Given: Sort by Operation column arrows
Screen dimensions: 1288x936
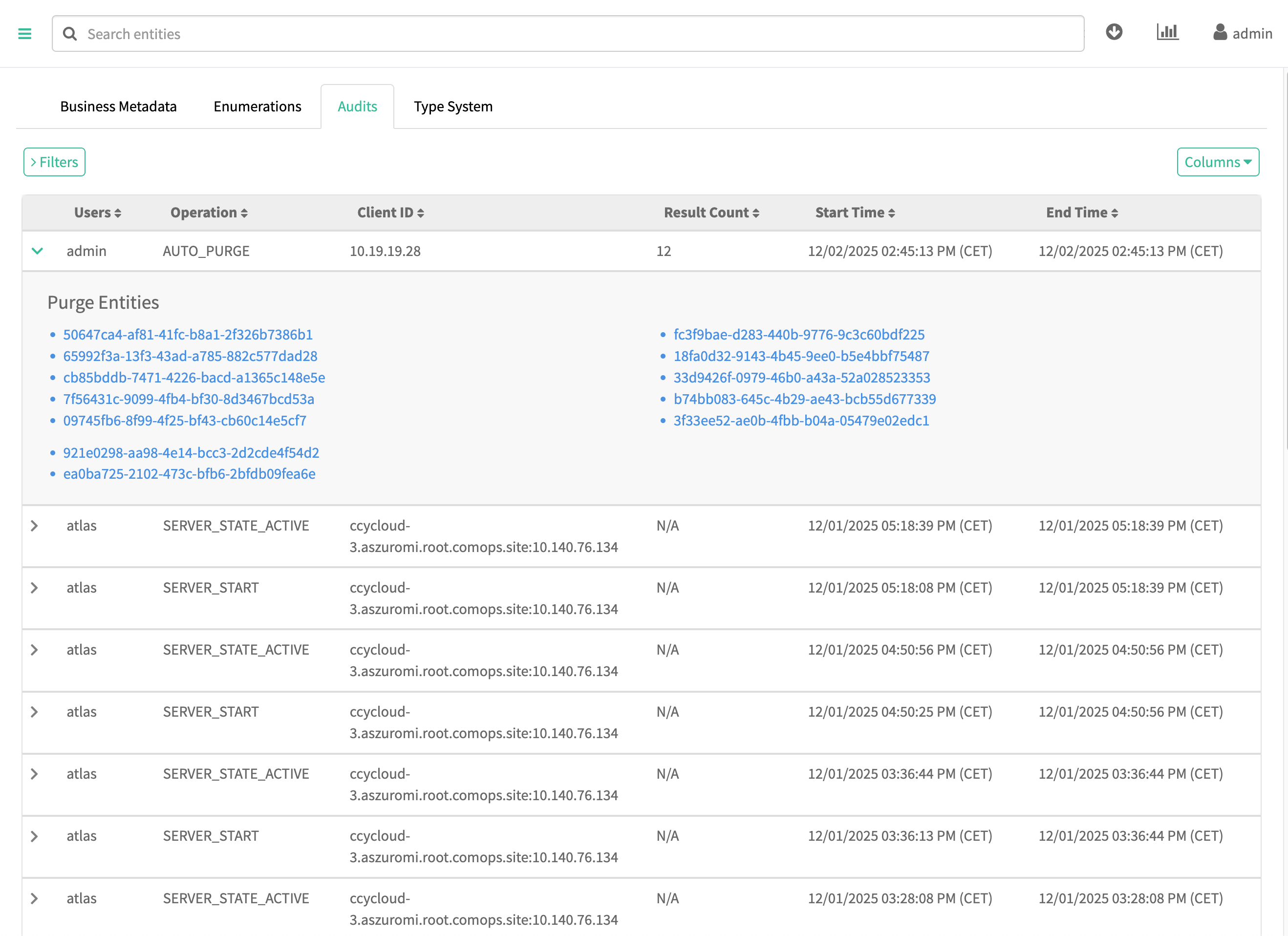Looking at the screenshot, I should click(x=244, y=213).
